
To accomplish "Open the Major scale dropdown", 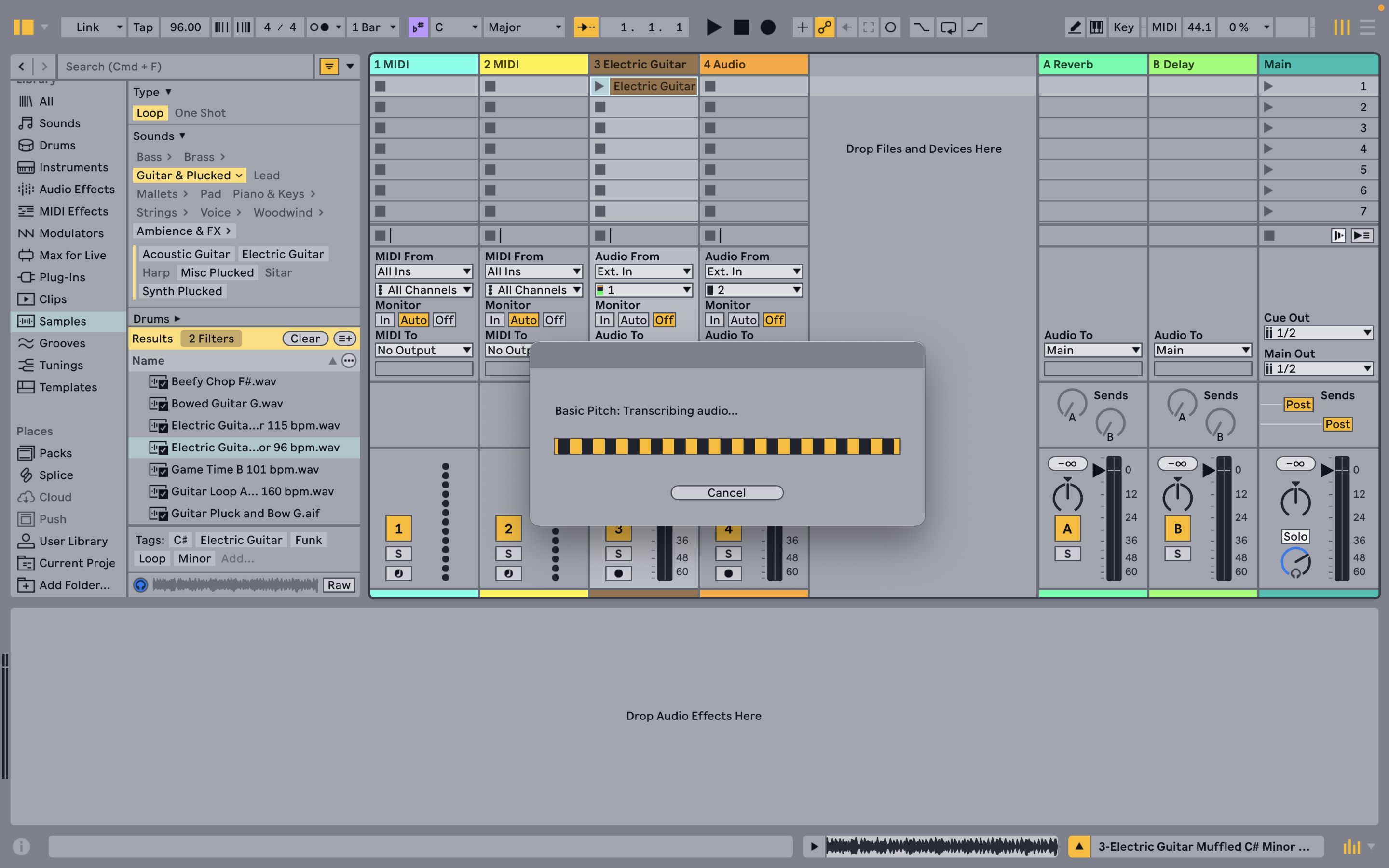I will (x=524, y=27).
